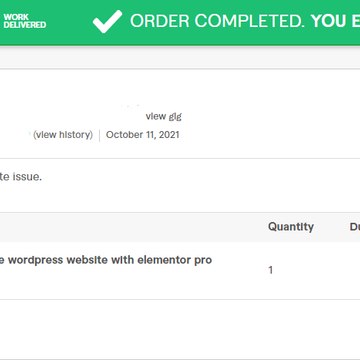Click the white checkmark icon in banner

coord(107,21)
